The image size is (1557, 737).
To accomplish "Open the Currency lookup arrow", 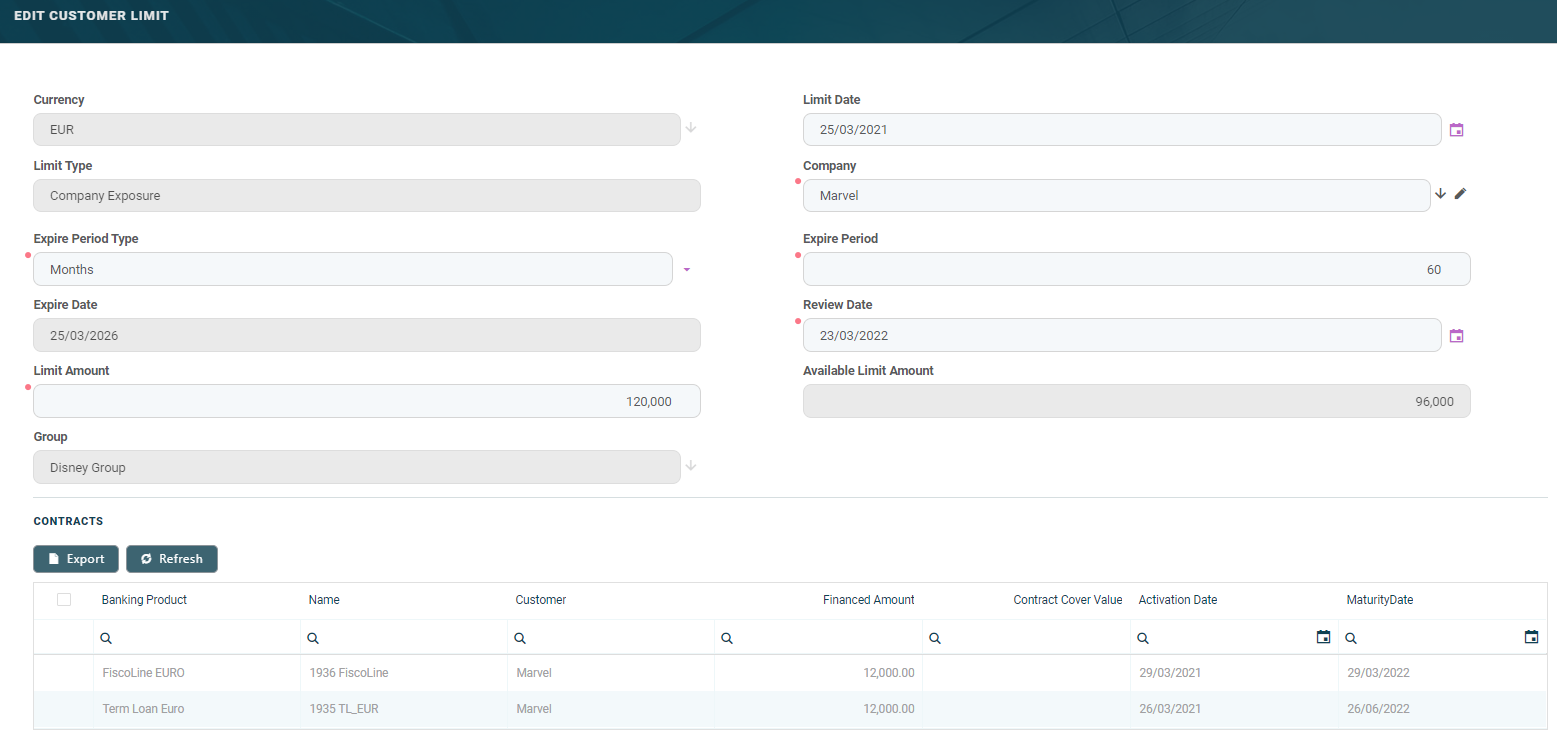I will (690, 128).
